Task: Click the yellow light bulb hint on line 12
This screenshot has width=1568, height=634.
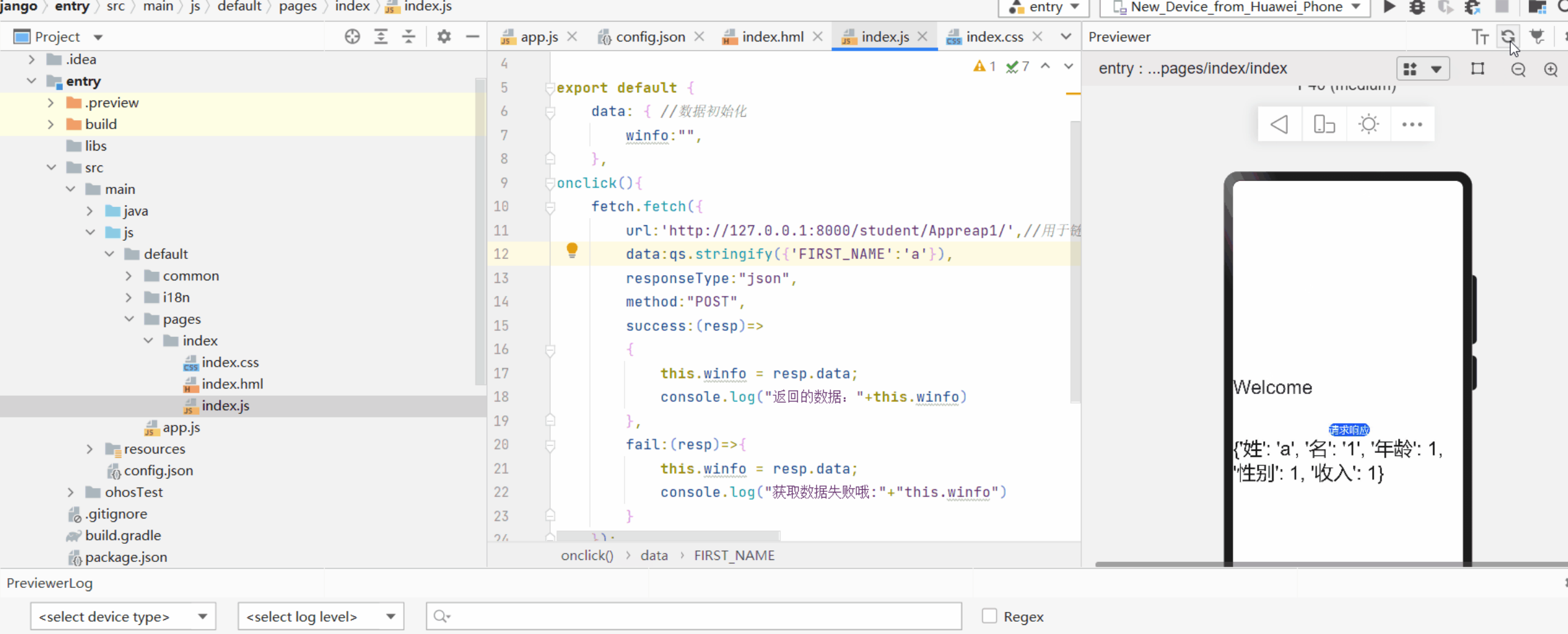Action: (572, 250)
